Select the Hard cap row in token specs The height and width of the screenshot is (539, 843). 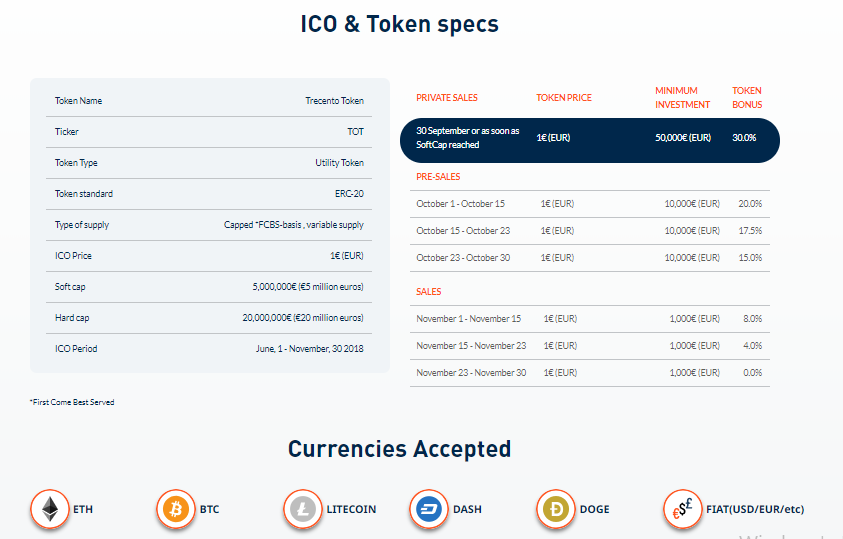(209, 318)
